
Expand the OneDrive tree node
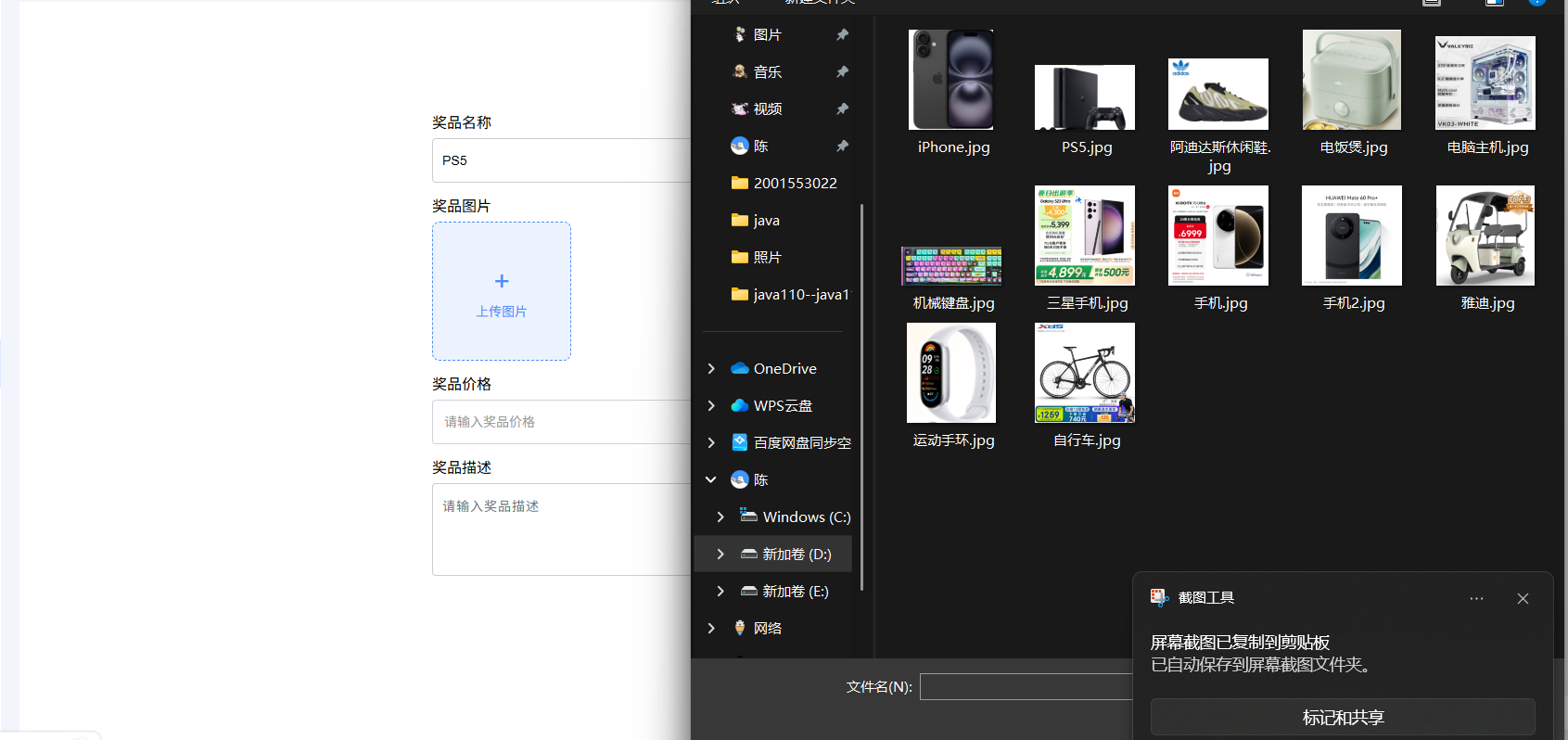point(711,368)
